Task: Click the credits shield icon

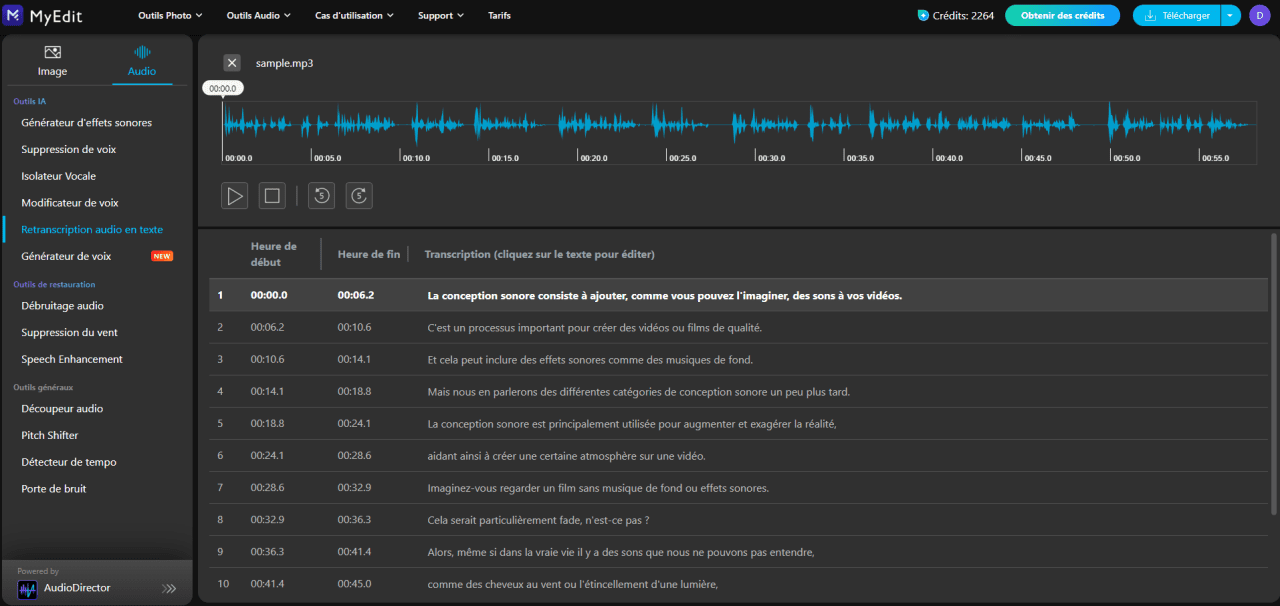Action: click(922, 15)
